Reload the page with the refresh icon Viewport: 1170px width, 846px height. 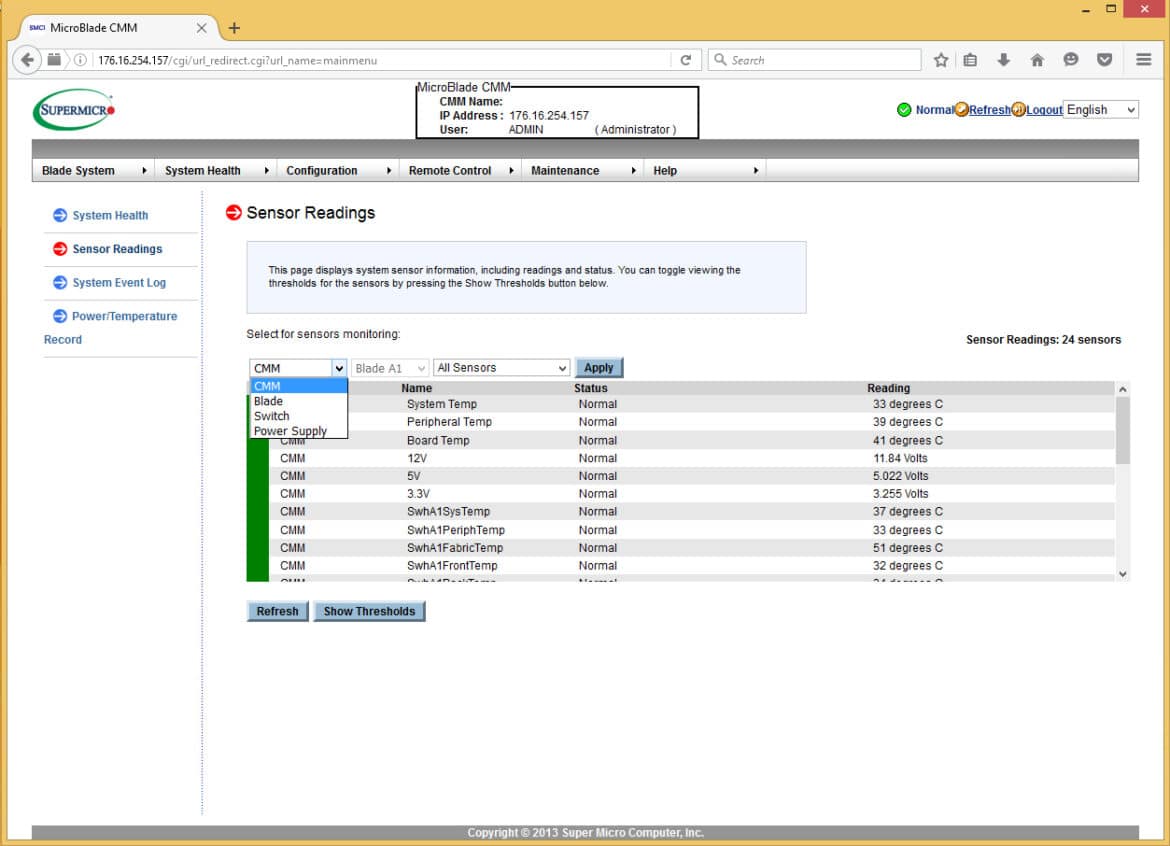[x=686, y=60]
